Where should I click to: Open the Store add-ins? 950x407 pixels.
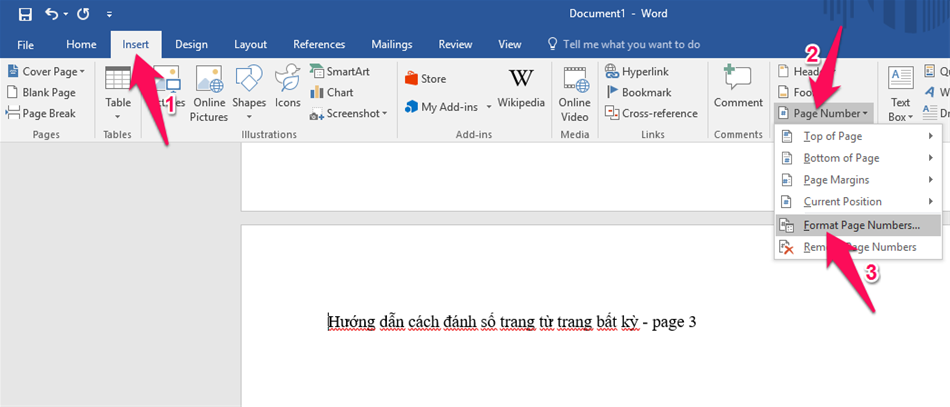click(426, 79)
